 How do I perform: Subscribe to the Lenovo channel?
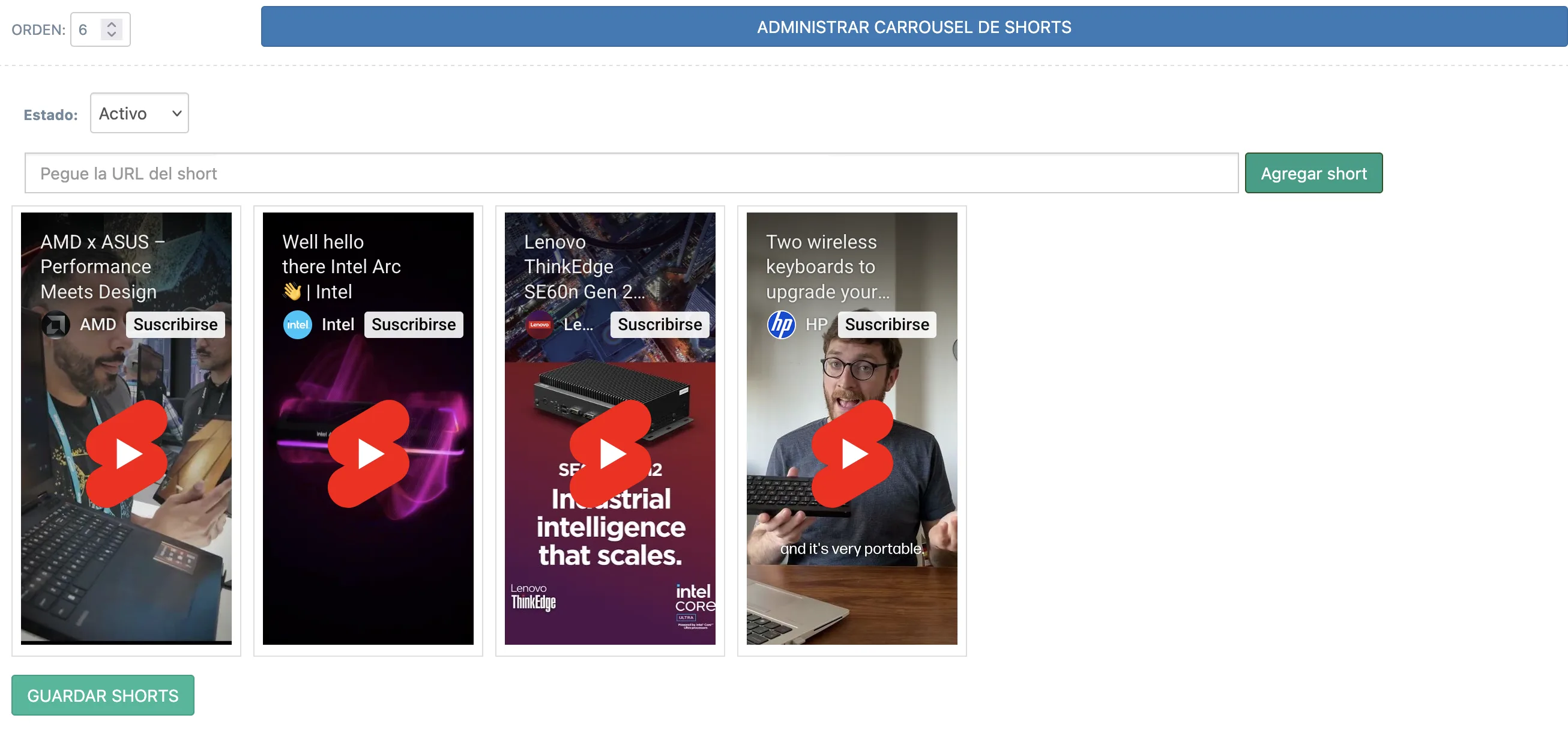pyautogui.click(x=659, y=325)
